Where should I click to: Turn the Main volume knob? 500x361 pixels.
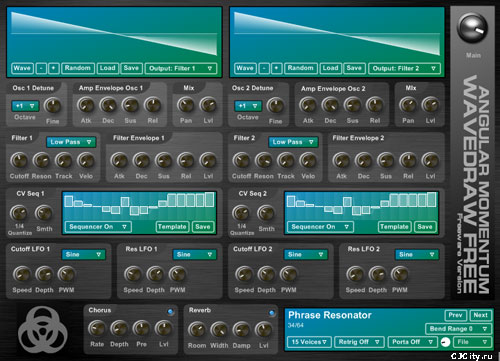[473, 28]
